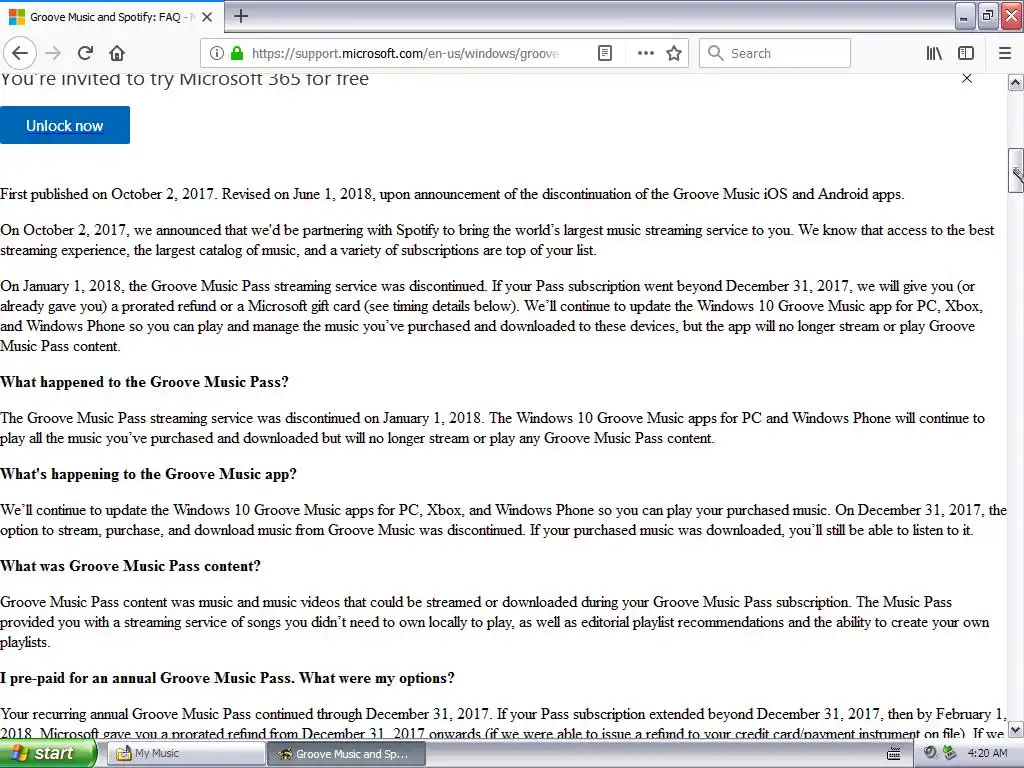1024x768 pixels.
Task: Toggle Reader View for this page
Action: coord(605,53)
